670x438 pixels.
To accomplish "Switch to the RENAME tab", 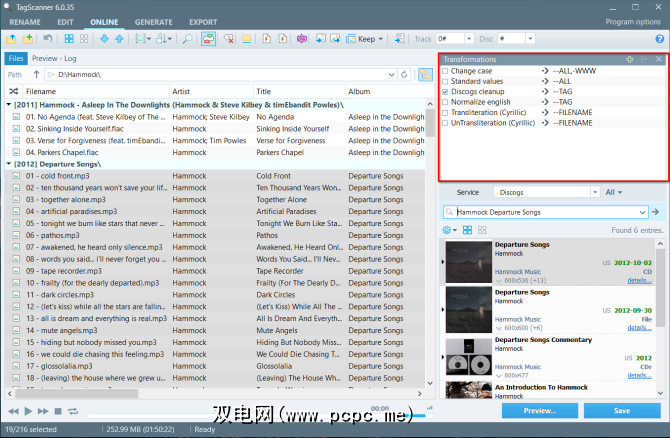I will tap(25, 22).
